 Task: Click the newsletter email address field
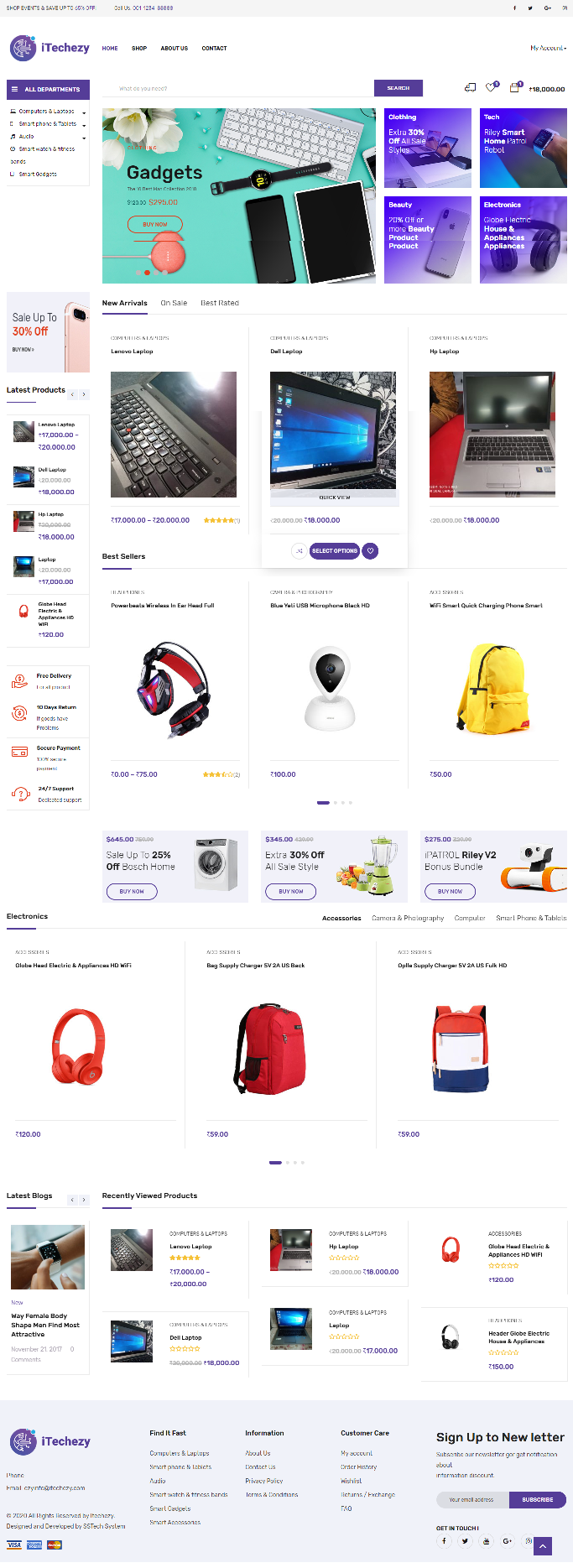click(x=472, y=1499)
